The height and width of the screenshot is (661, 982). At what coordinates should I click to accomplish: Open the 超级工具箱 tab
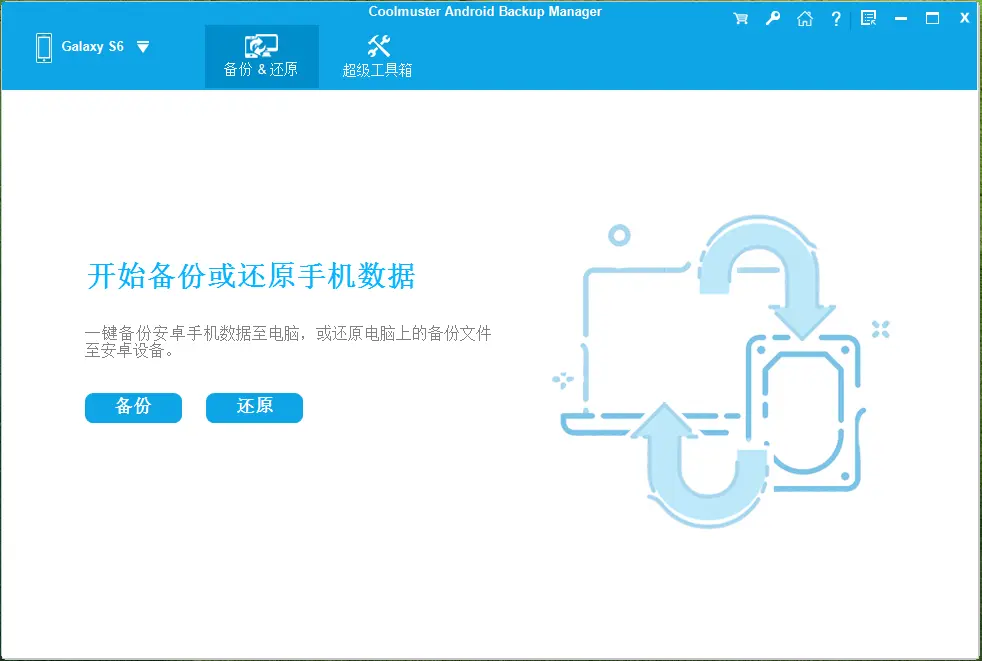tap(378, 56)
